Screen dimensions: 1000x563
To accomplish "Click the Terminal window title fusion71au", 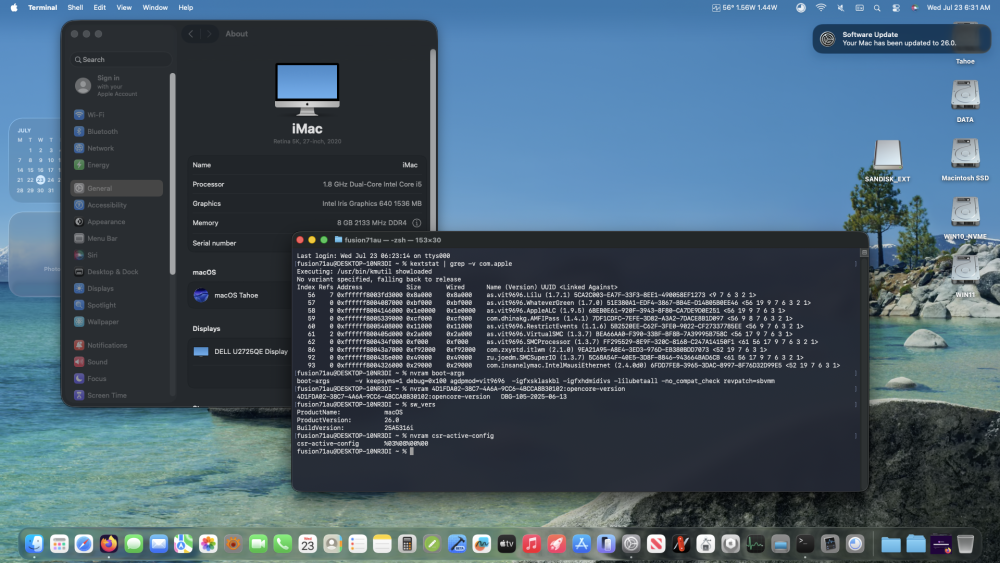I will pyautogui.click(x=388, y=240).
